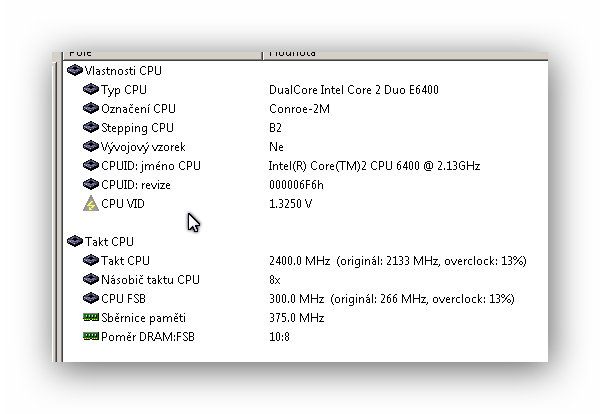This screenshot has width=600, height=414.
Task: Click the stepping value B2
Action: [275, 128]
